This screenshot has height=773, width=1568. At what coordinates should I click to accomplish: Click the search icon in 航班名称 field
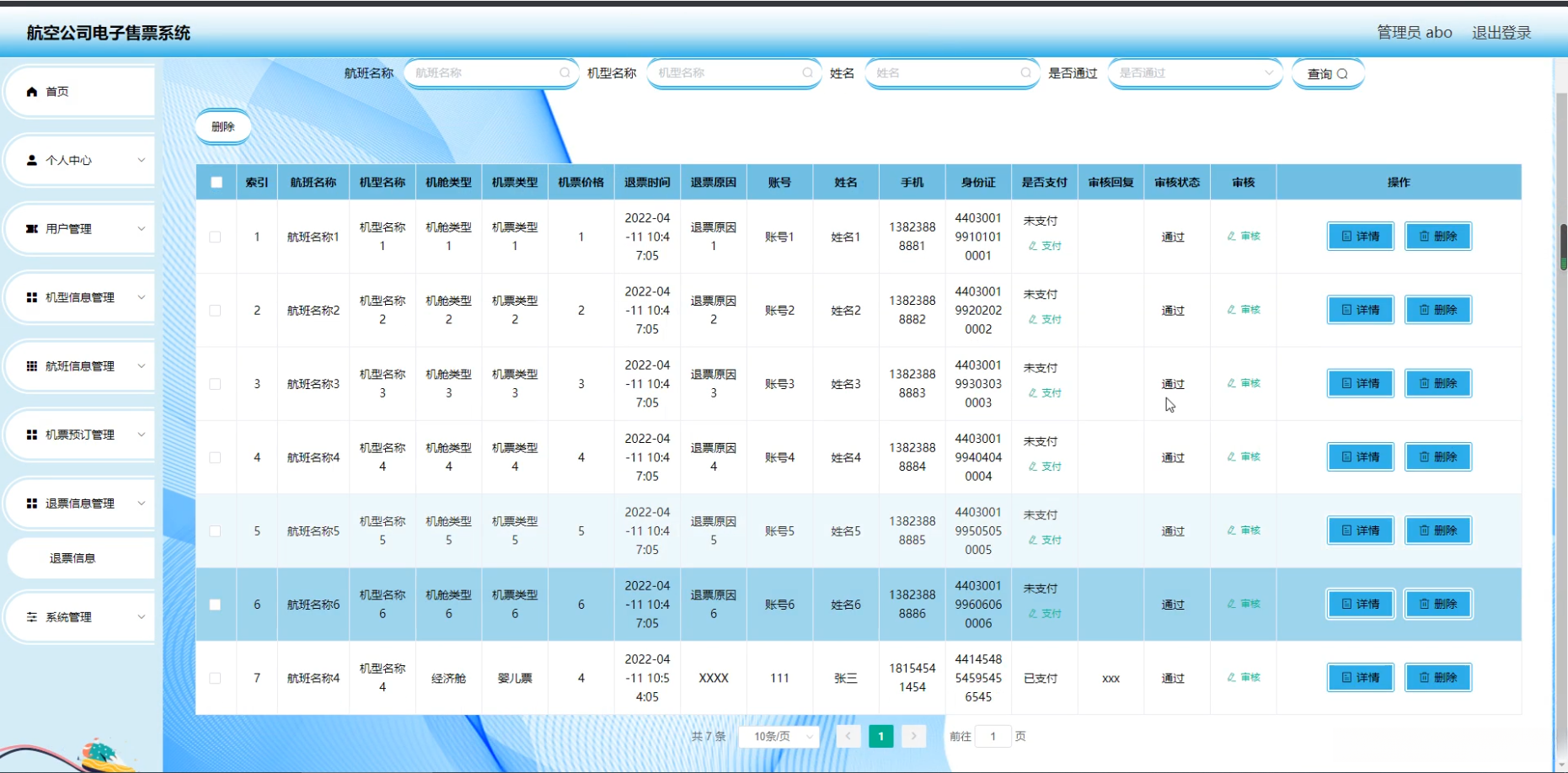point(565,73)
